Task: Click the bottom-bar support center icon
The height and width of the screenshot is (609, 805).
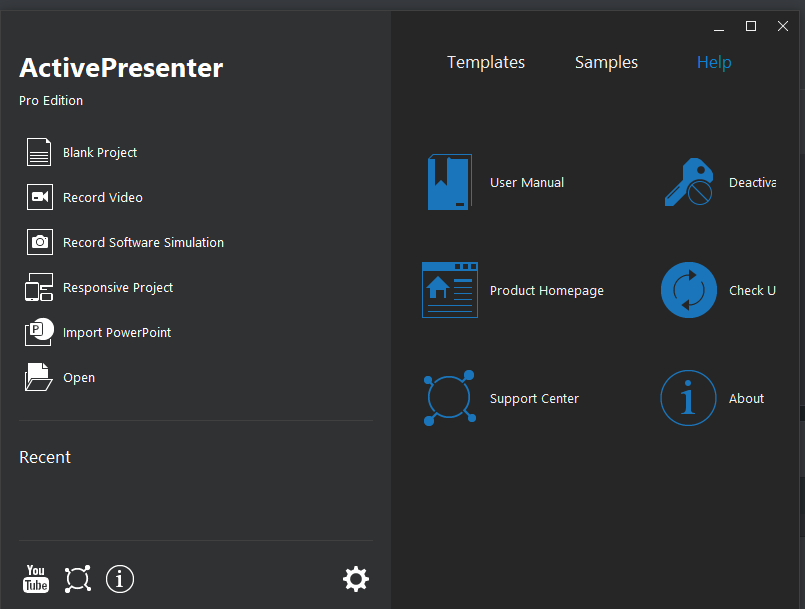Action: 78,579
